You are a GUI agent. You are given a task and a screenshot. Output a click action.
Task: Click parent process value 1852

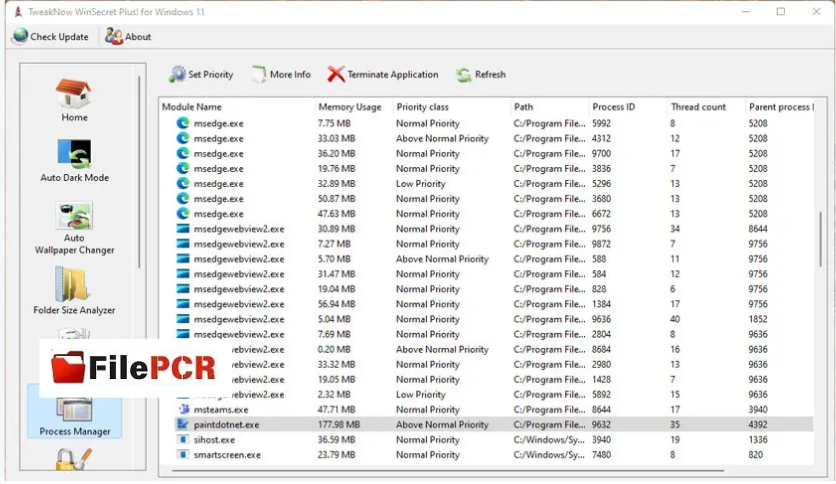(758, 319)
